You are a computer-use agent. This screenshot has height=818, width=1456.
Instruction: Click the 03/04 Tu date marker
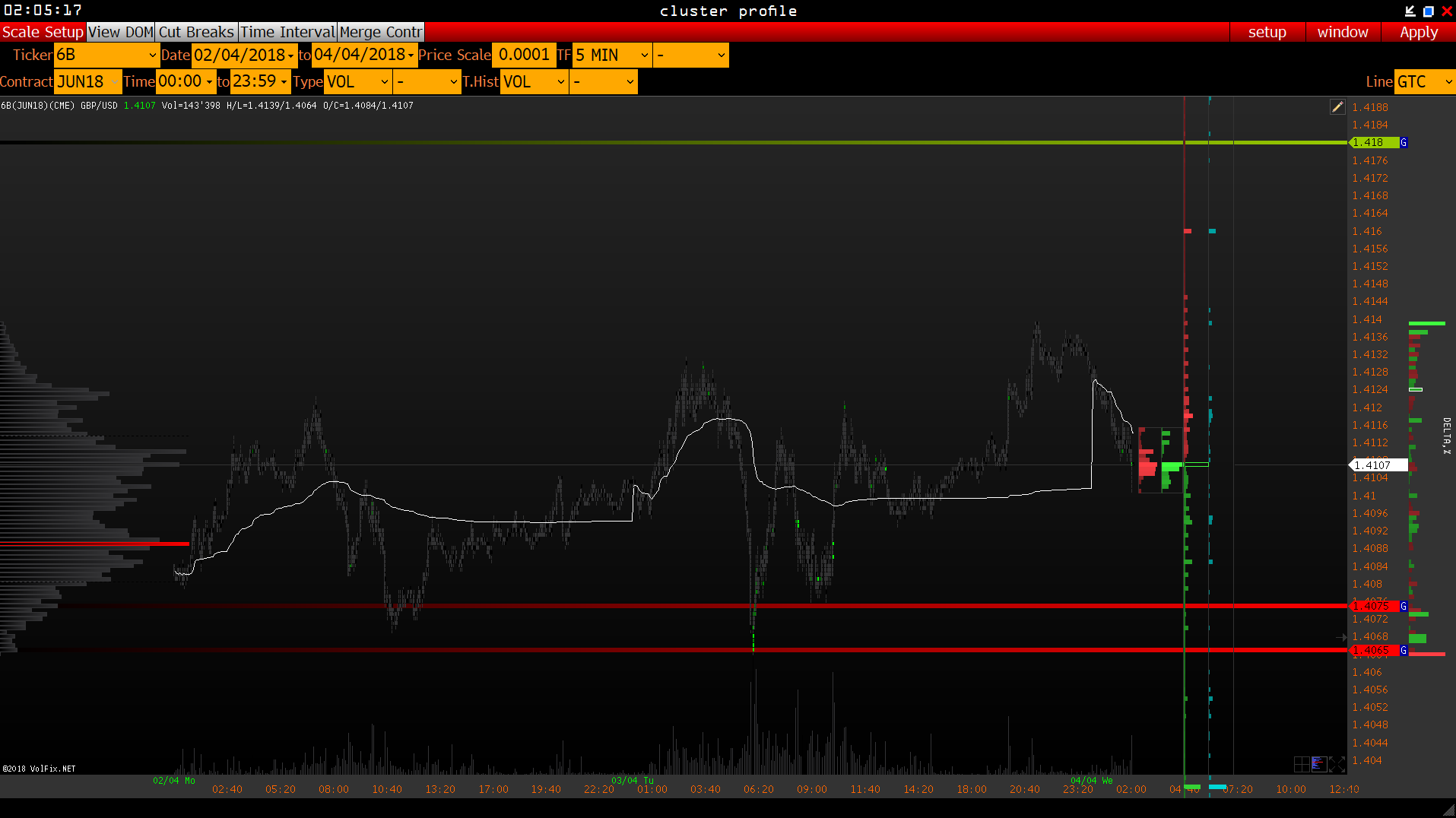click(633, 781)
